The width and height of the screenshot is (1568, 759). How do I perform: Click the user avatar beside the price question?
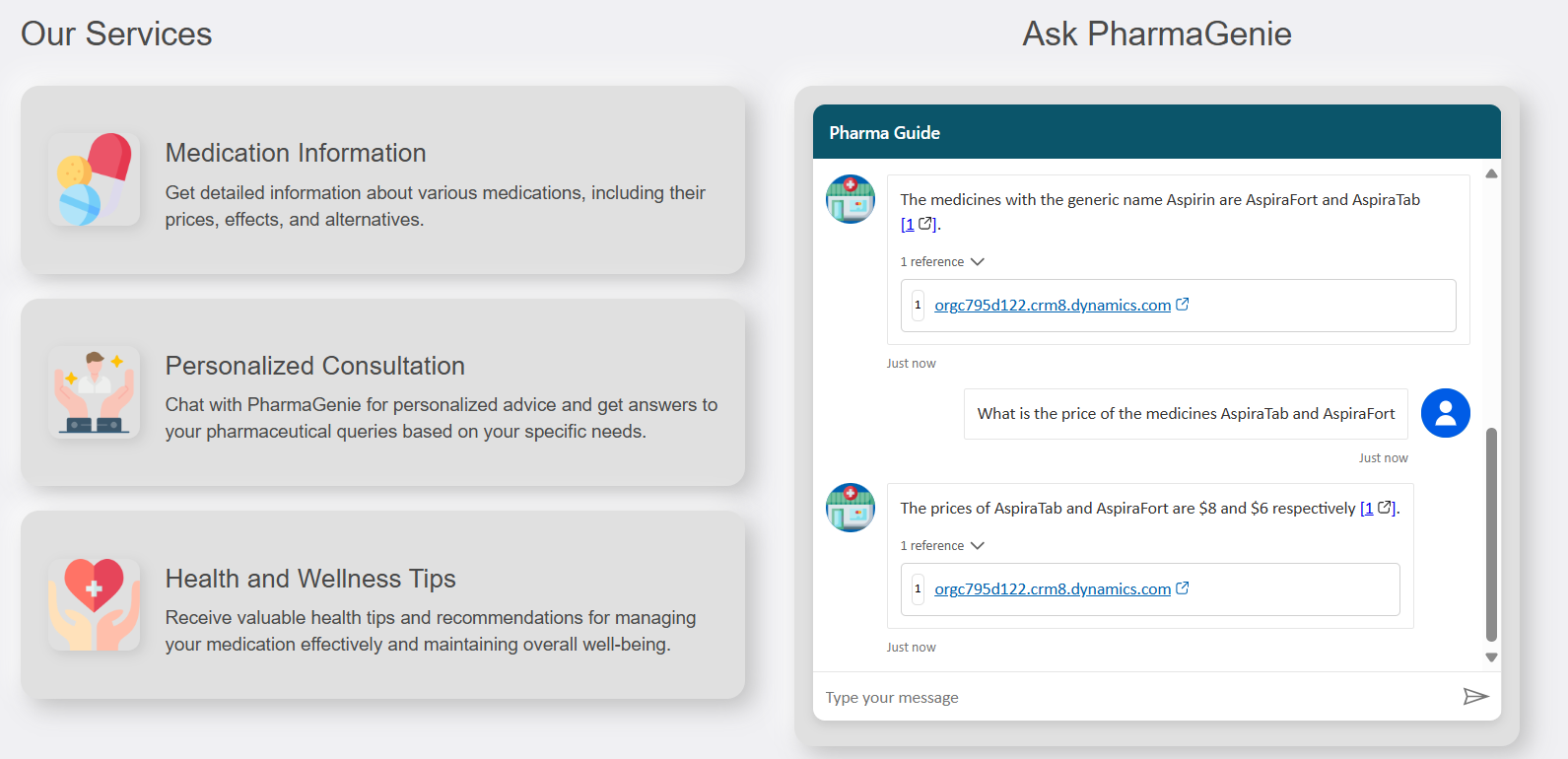[x=1445, y=413]
